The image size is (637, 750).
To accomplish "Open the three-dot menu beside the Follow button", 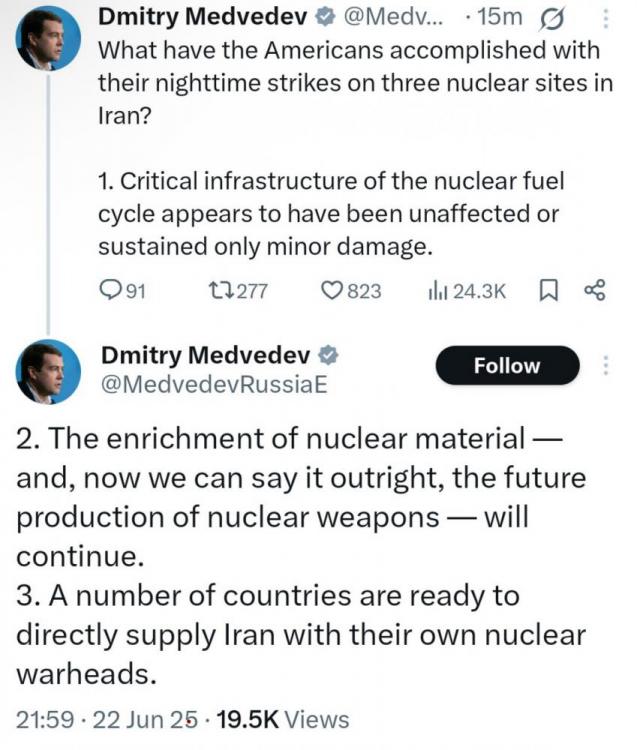I will pos(606,365).
